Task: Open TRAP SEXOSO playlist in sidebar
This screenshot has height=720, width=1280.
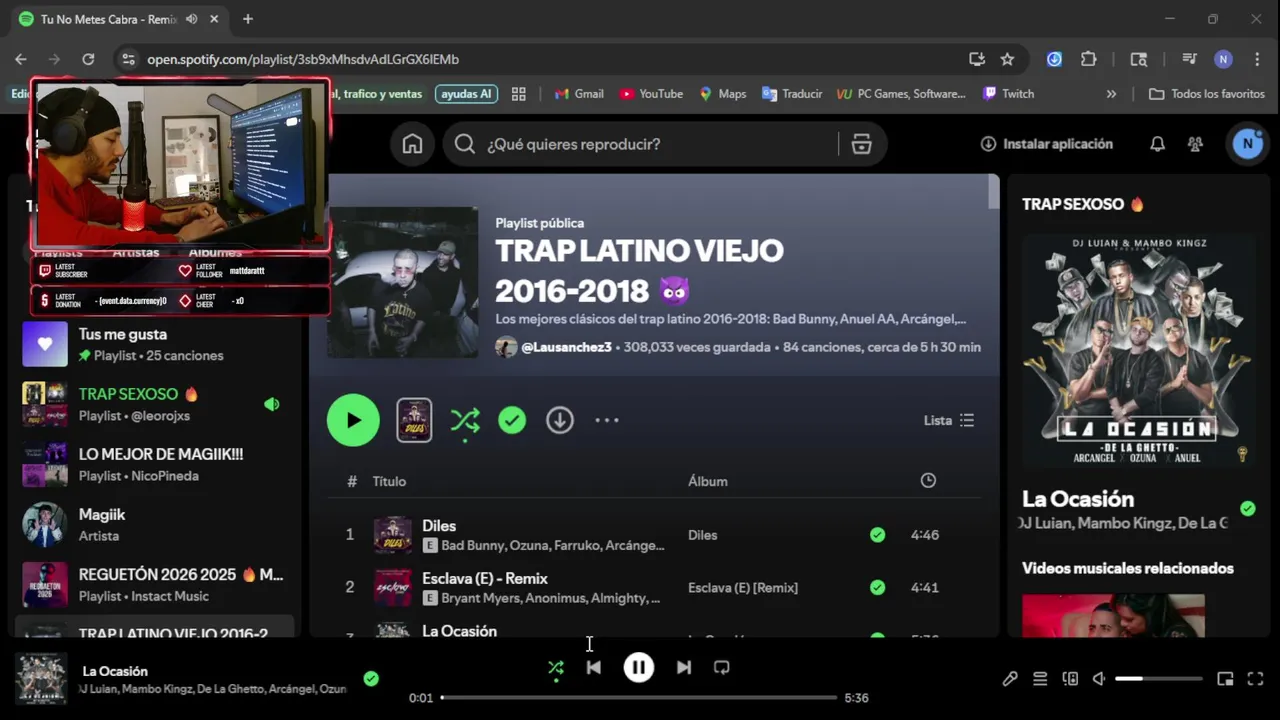Action: (x=155, y=404)
